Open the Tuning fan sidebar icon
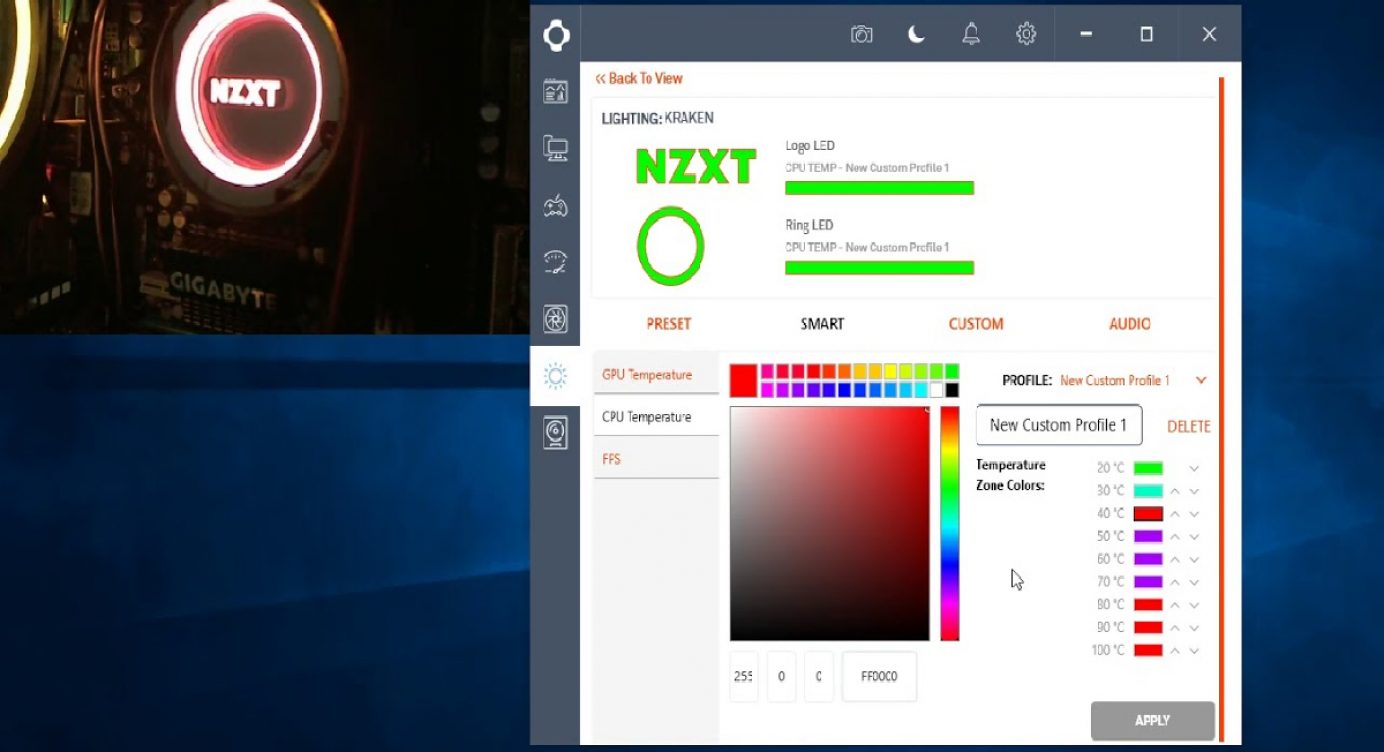This screenshot has height=752, width=1384. click(x=556, y=319)
